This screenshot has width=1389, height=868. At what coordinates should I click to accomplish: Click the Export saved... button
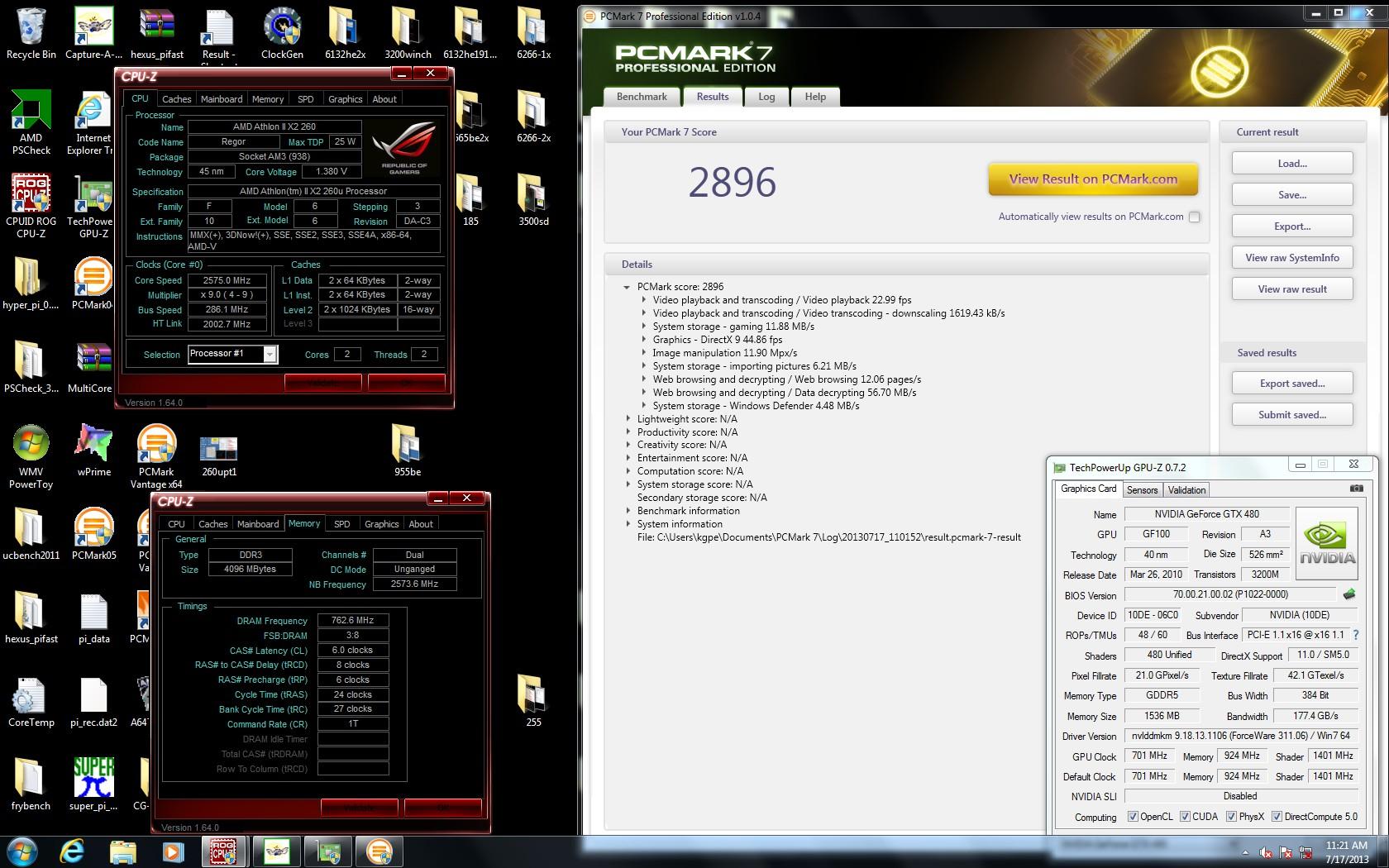pyautogui.click(x=1292, y=384)
